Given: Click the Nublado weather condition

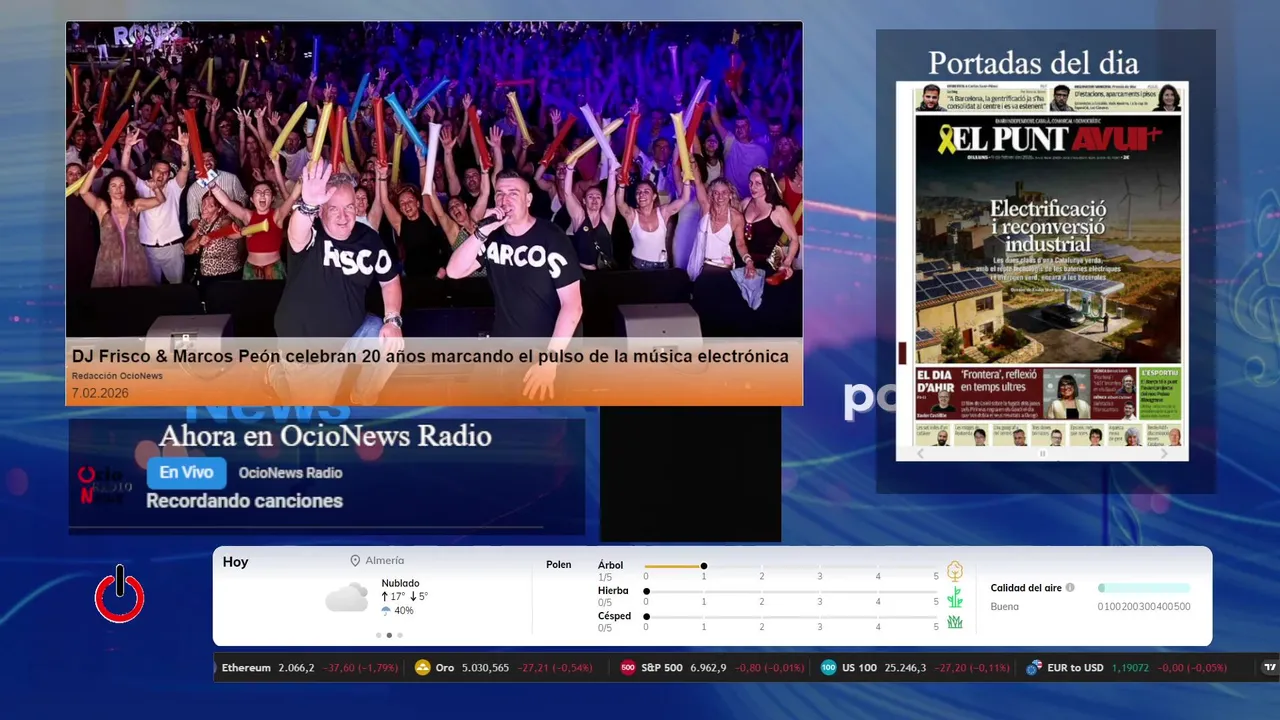Looking at the screenshot, I should (400, 583).
